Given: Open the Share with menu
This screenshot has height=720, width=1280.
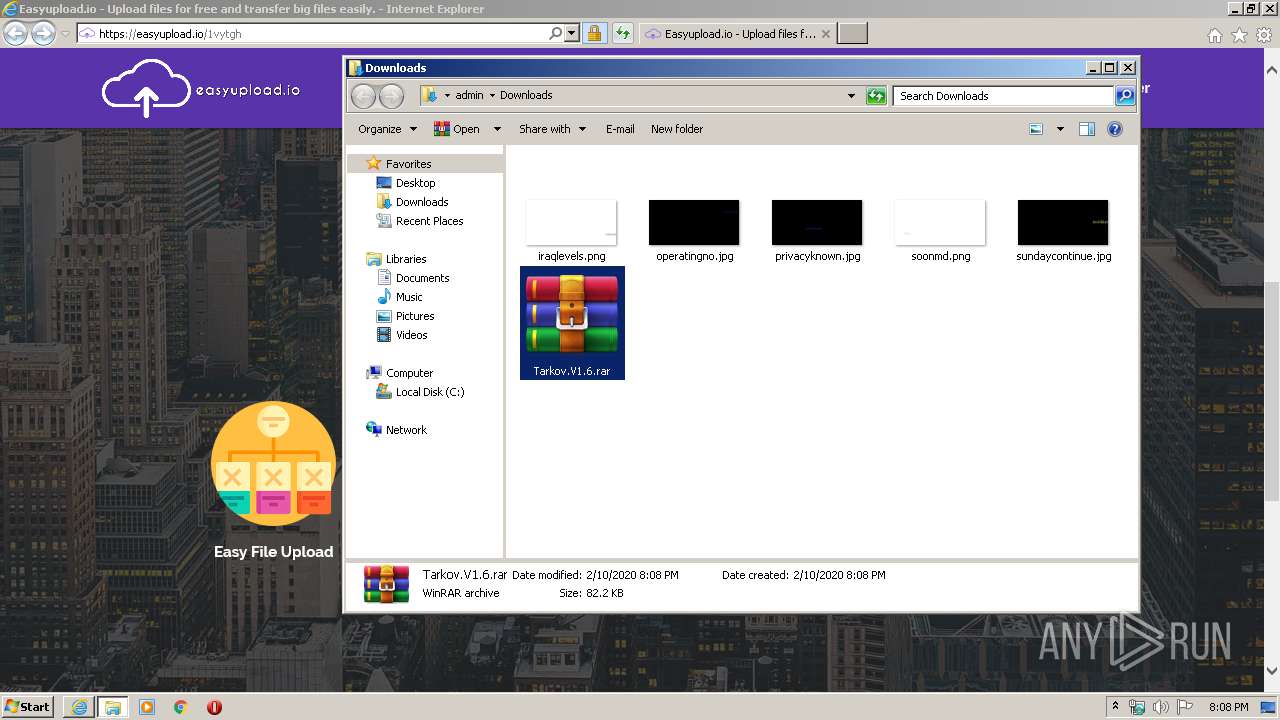Looking at the screenshot, I should pyautogui.click(x=552, y=129).
